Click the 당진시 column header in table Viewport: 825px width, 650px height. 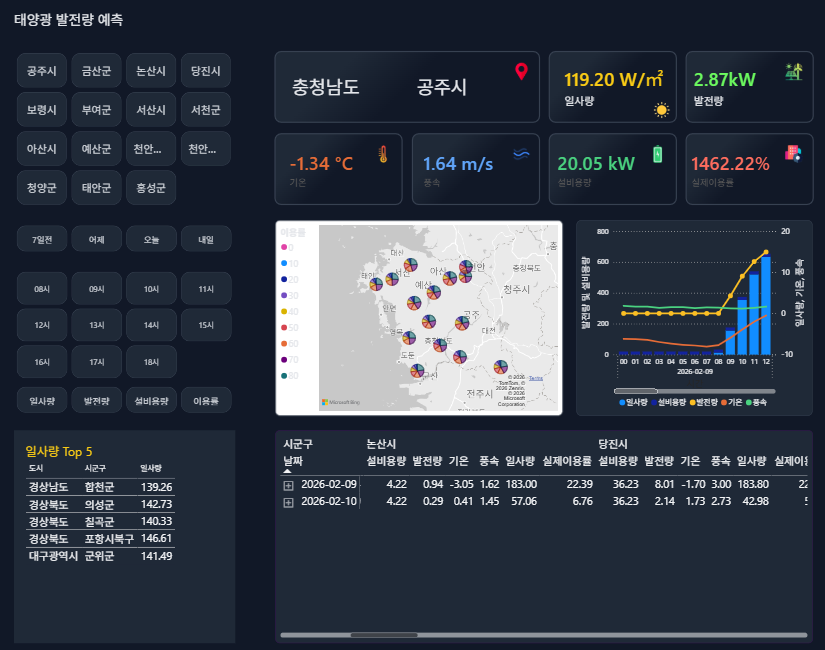612,444
